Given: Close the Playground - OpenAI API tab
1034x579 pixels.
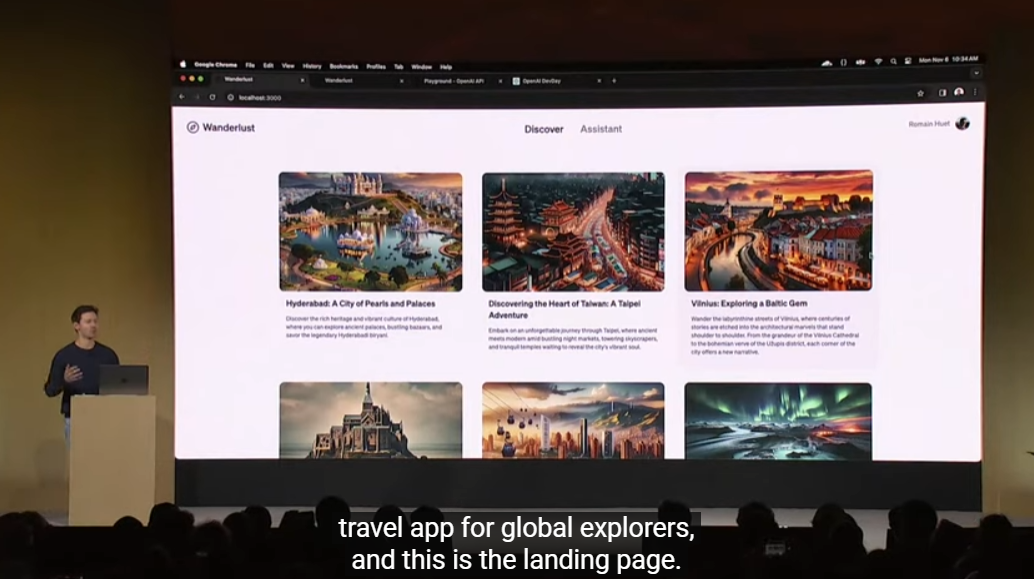Looking at the screenshot, I should pyautogui.click(x=501, y=81).
